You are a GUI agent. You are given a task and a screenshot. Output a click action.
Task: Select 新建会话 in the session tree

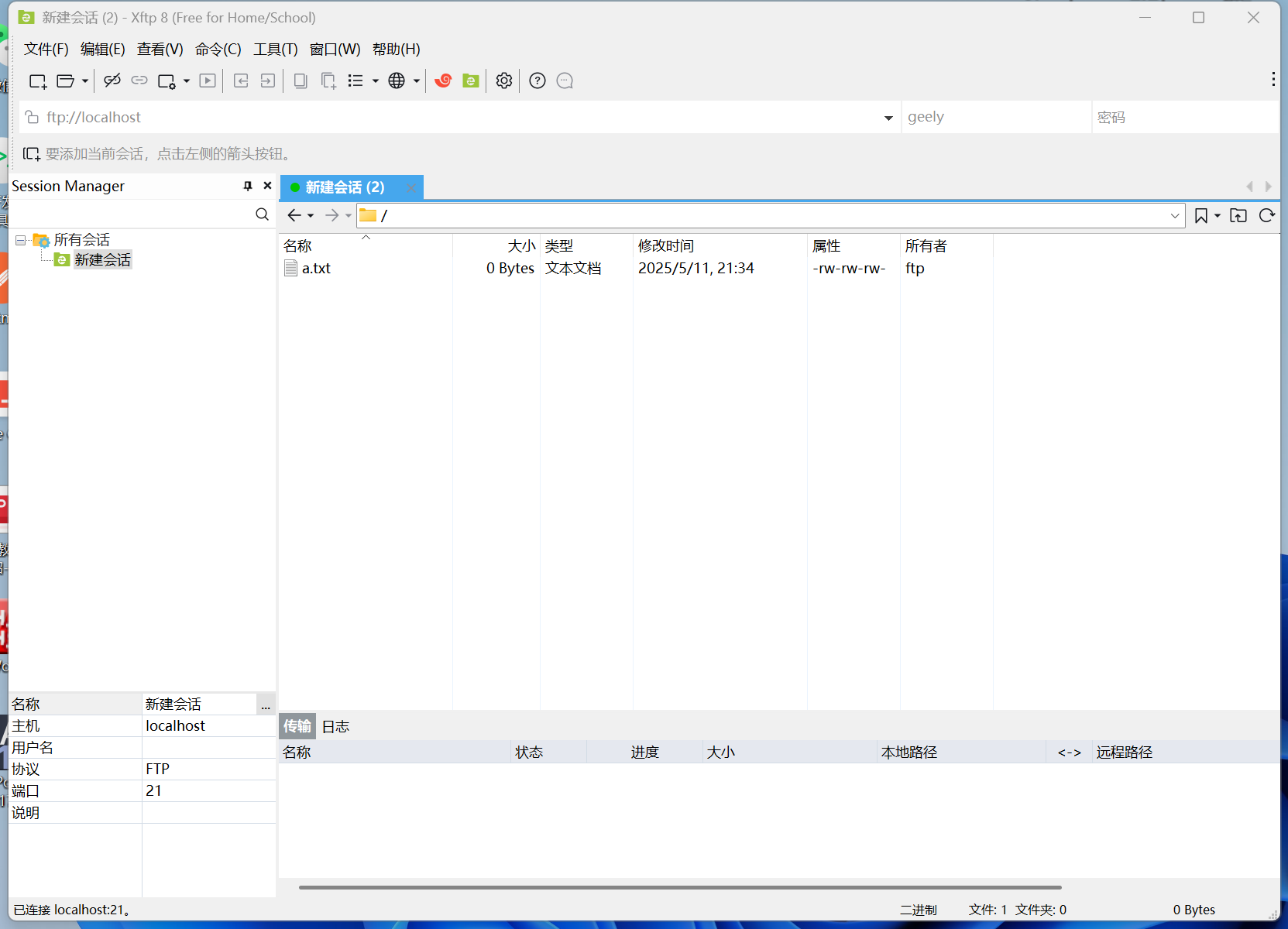pos(103,260)
